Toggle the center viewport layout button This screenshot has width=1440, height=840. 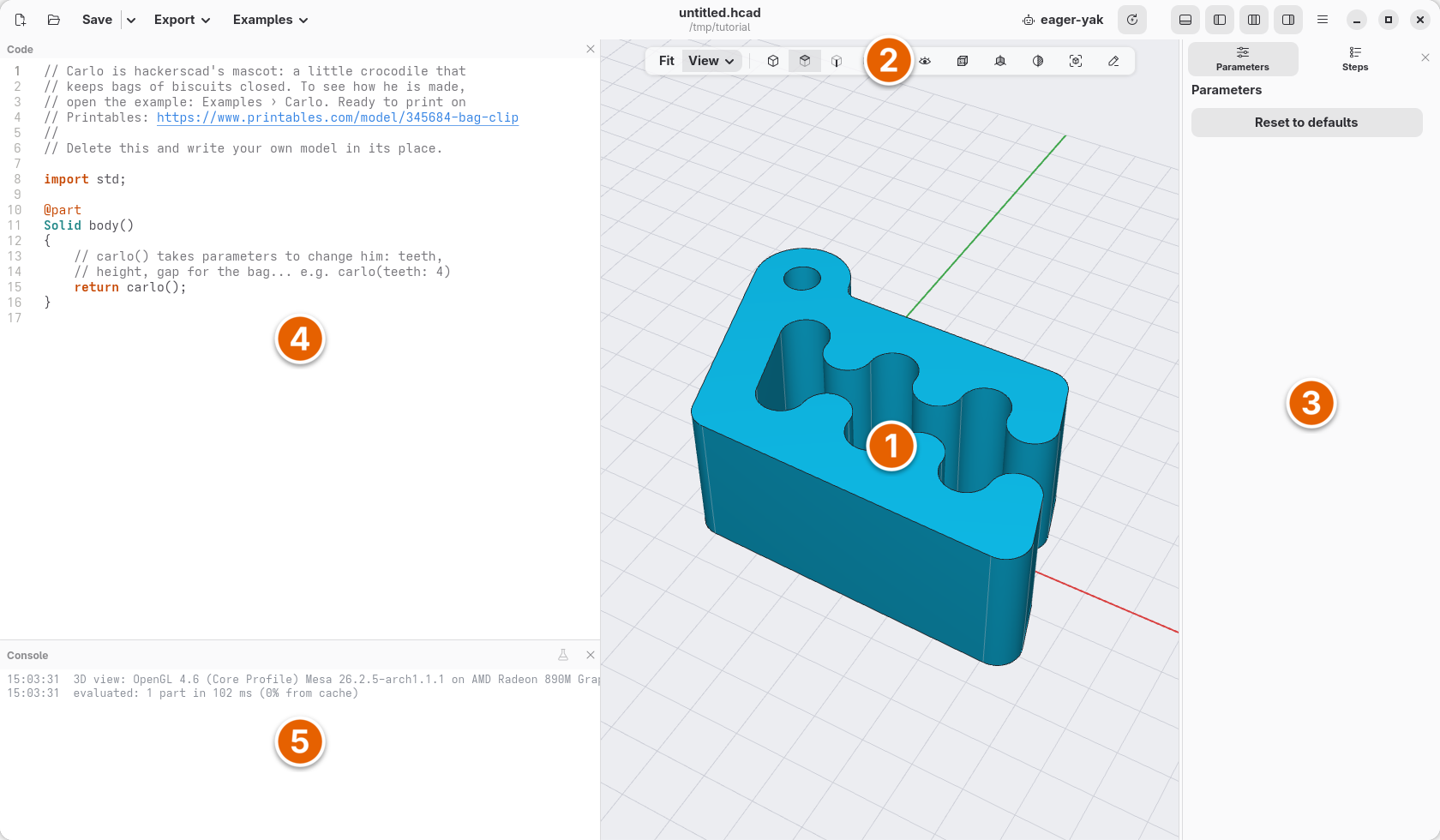(1254, 20)
